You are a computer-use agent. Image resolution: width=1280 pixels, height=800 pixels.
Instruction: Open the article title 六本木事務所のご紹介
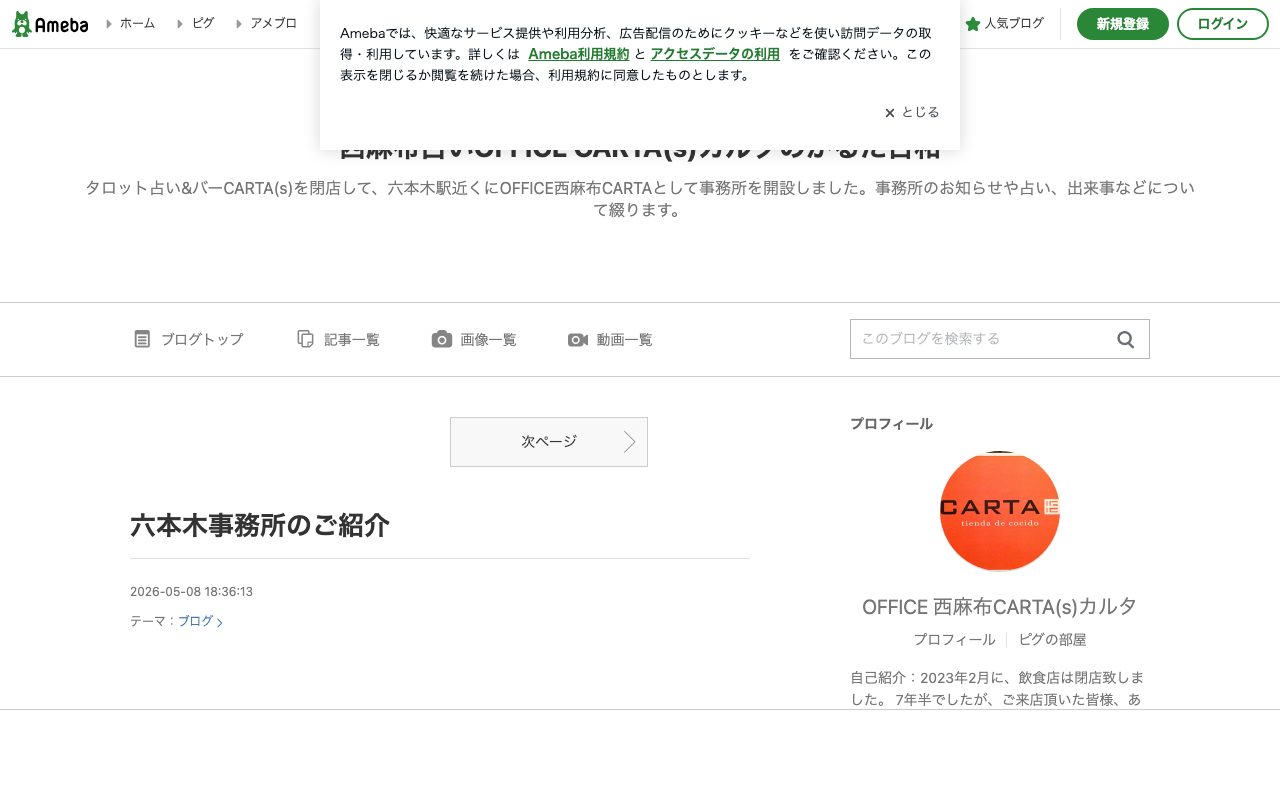pyautogui.click(x=260, y=525)
